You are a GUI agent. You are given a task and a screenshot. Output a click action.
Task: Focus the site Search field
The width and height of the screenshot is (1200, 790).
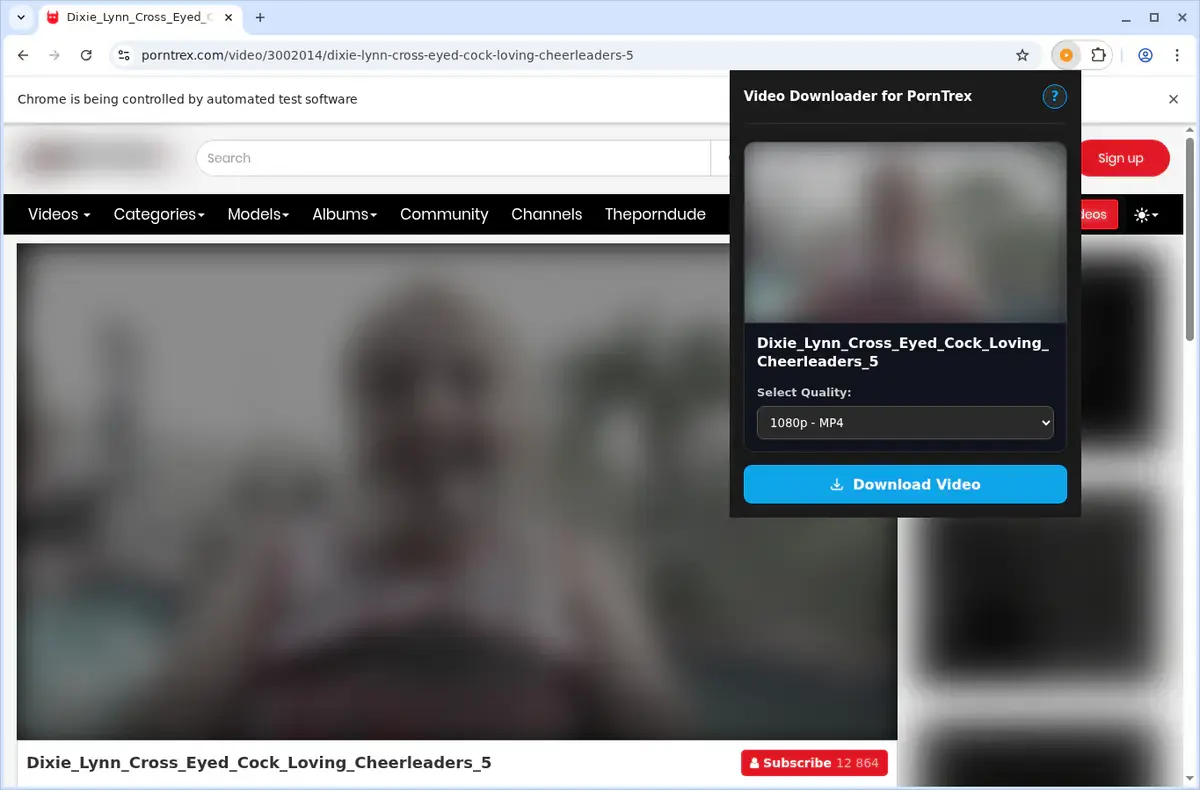pos(453,158)
